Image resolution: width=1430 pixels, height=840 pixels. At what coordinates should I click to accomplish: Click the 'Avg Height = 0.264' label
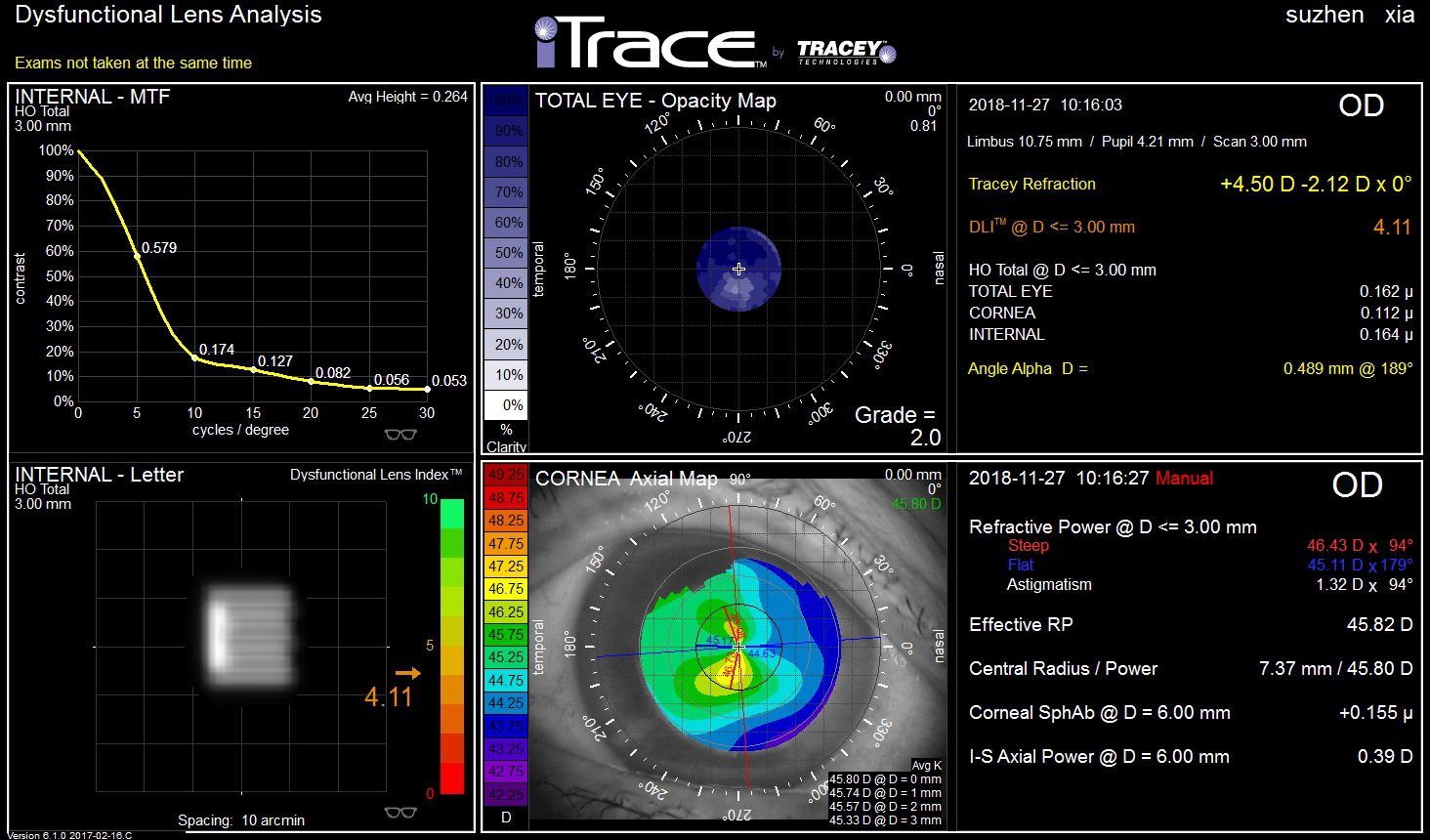[x=407, y=97]
